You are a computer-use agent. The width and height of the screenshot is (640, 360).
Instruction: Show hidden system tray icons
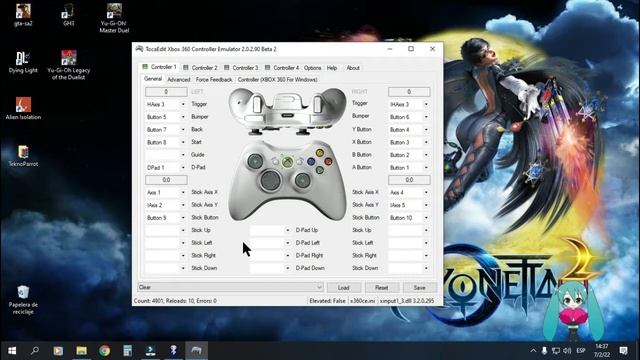point(533,351)
